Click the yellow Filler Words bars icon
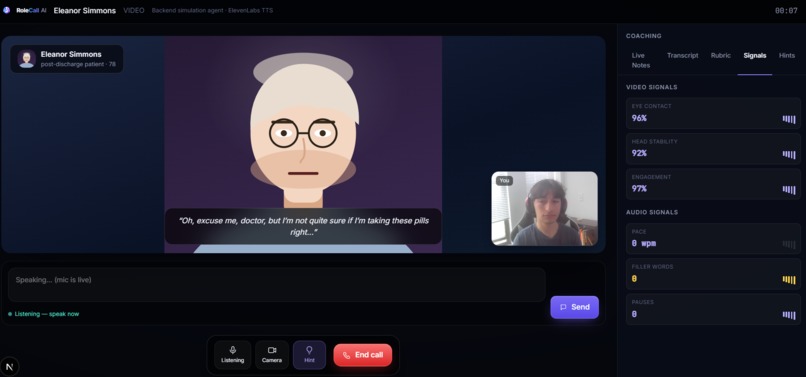 [x=789, y=280]
